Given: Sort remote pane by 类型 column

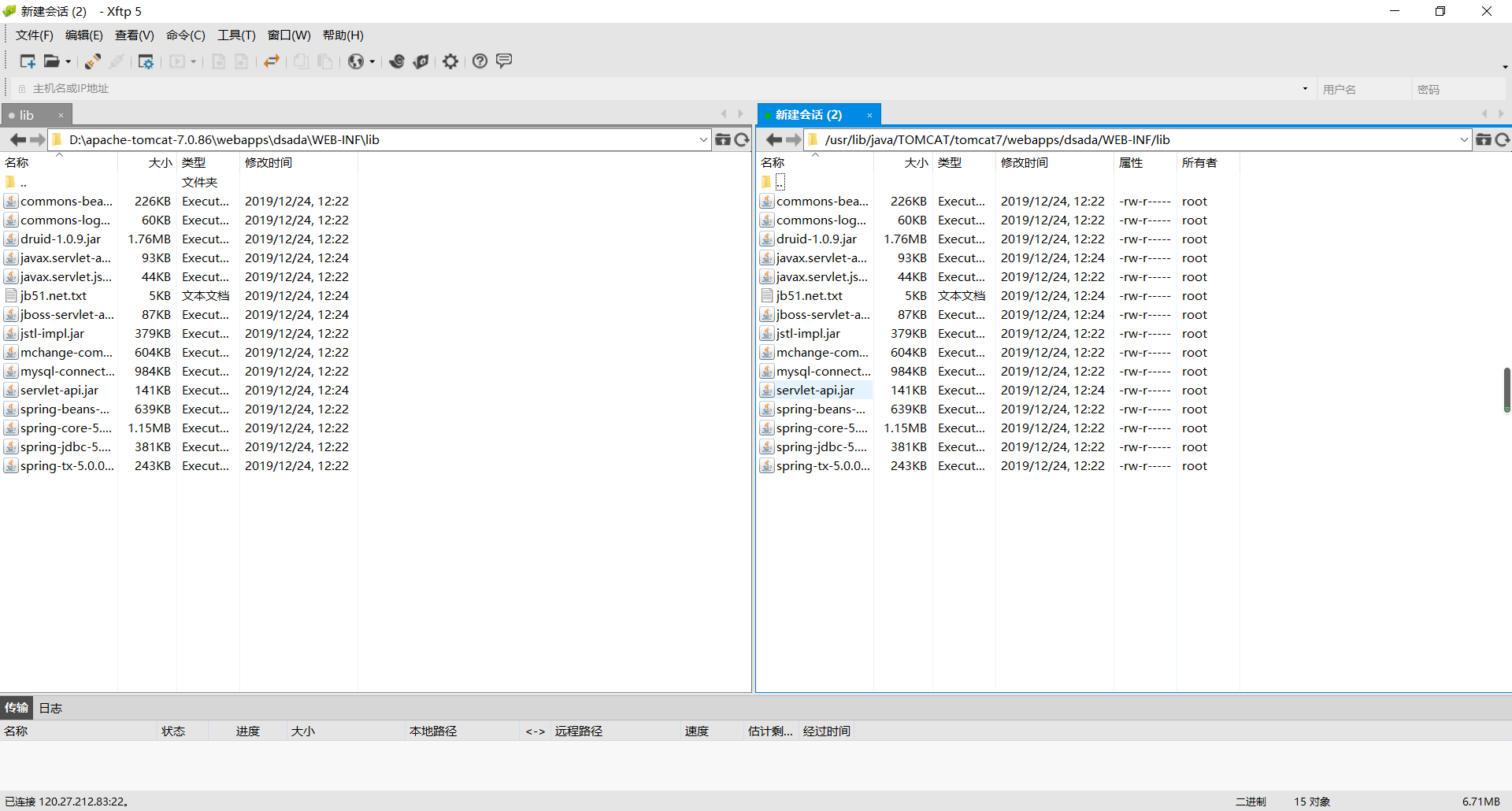Looking at the screenshot, I should pos(964,162).
